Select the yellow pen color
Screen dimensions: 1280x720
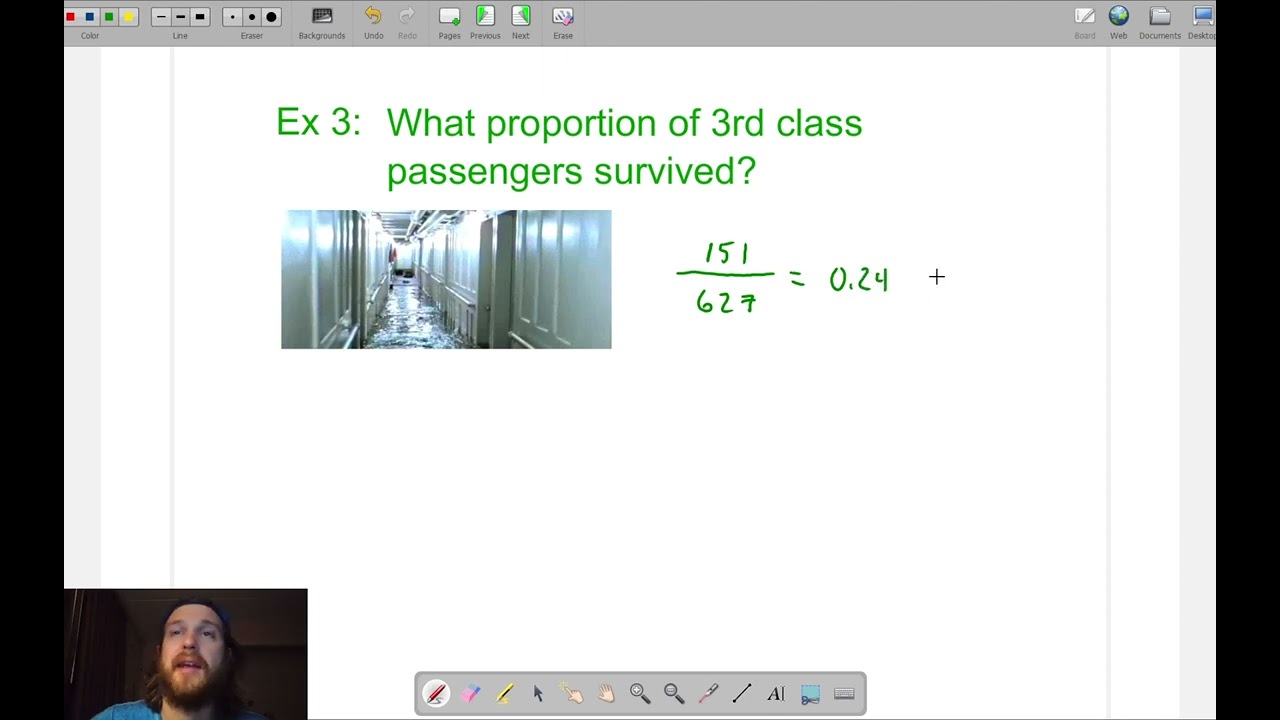coord(128,17)
